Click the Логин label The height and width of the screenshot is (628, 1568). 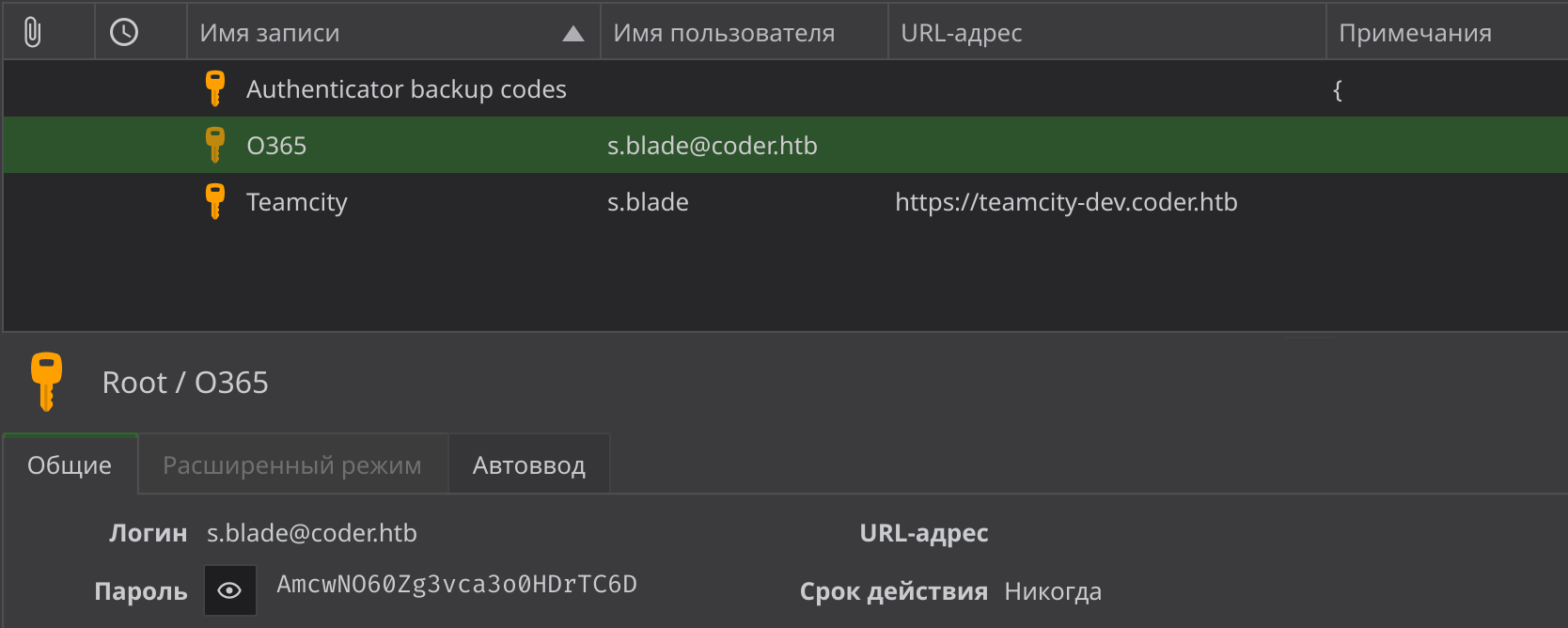point(149,533)
